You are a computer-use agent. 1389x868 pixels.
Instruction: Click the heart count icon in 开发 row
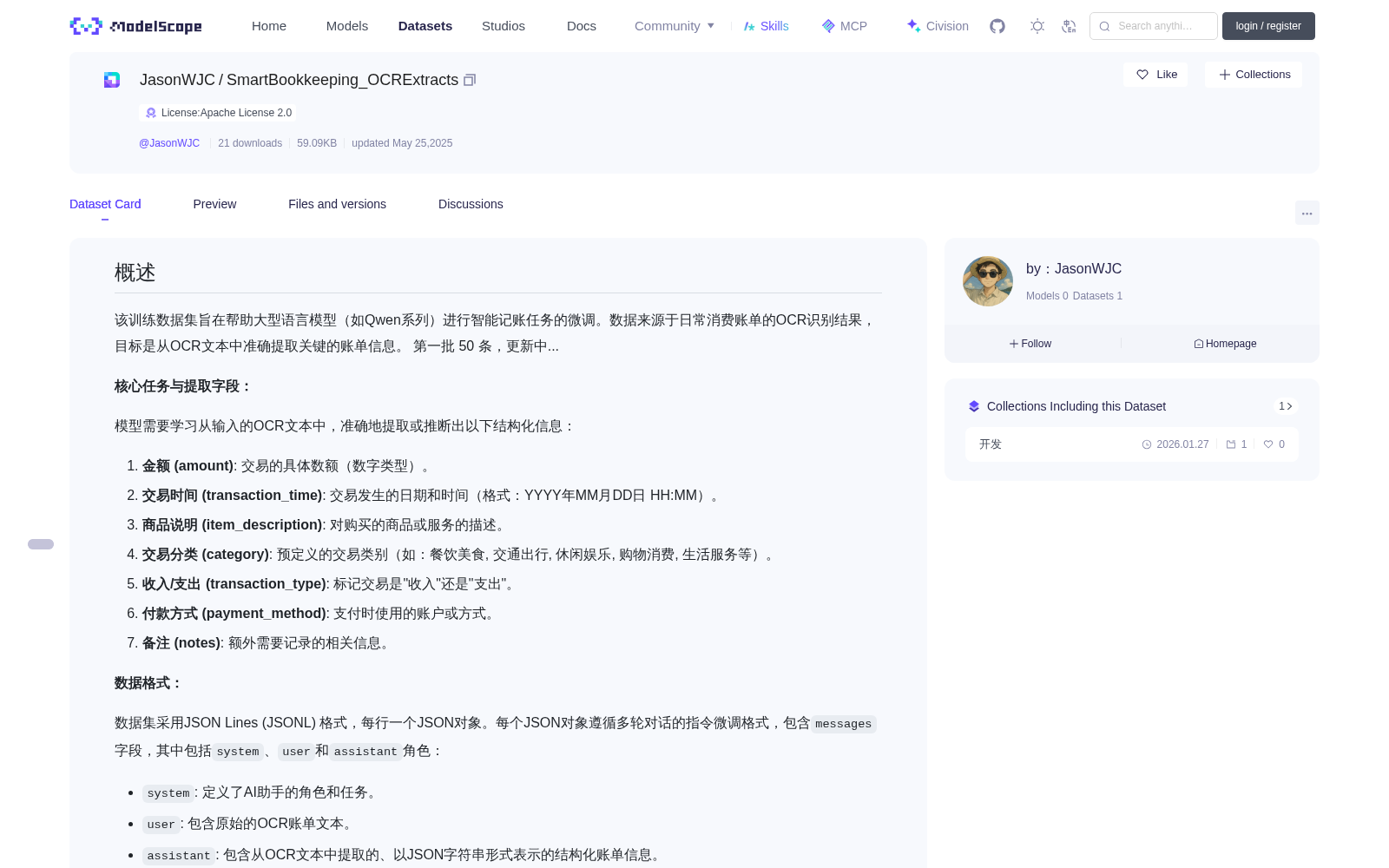1268,444
